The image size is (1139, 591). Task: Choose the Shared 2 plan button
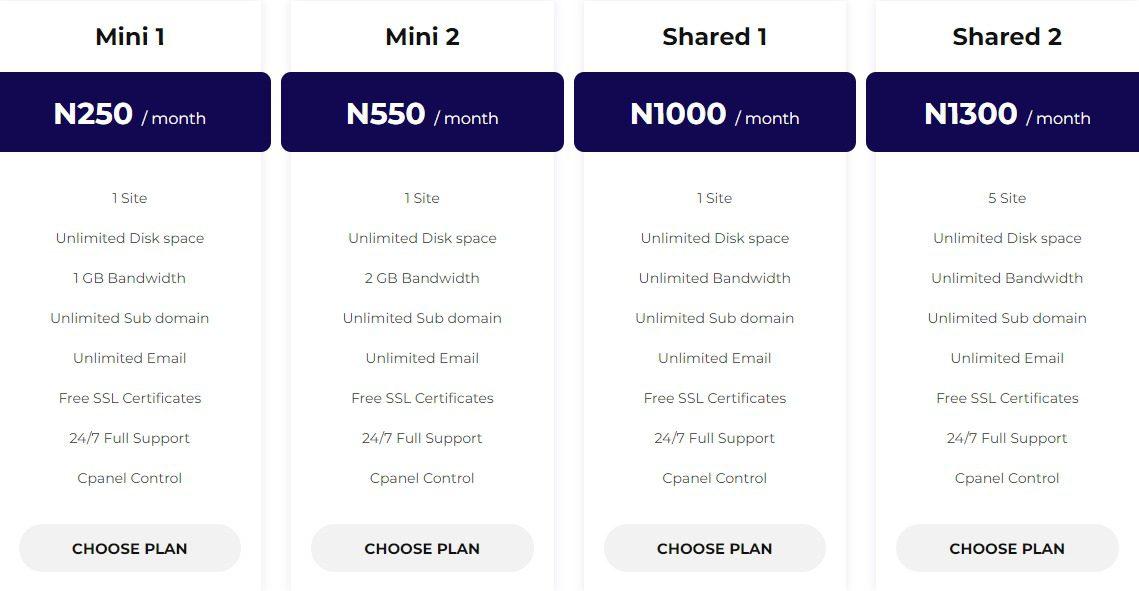1007,548
